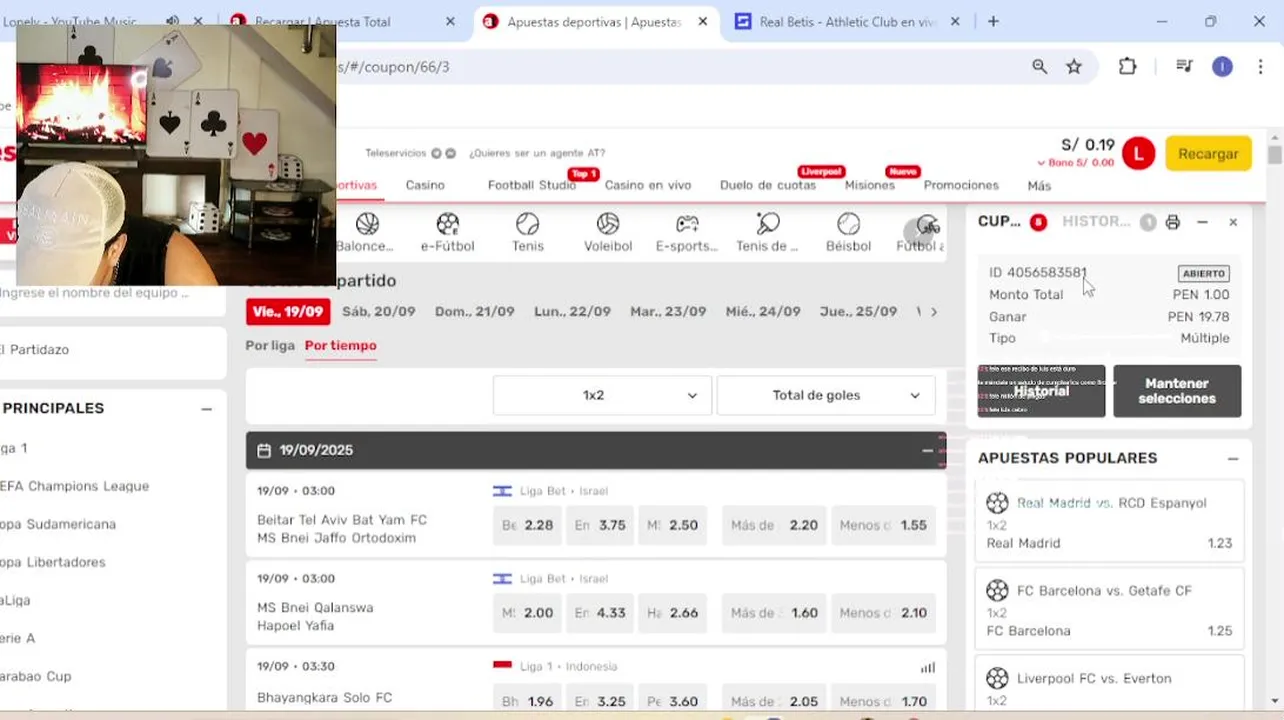Image resolution: width=1284 pixels, height=720 pixels.
Task: Choose the Béisbol sport icon
Action: pos(848,224)
